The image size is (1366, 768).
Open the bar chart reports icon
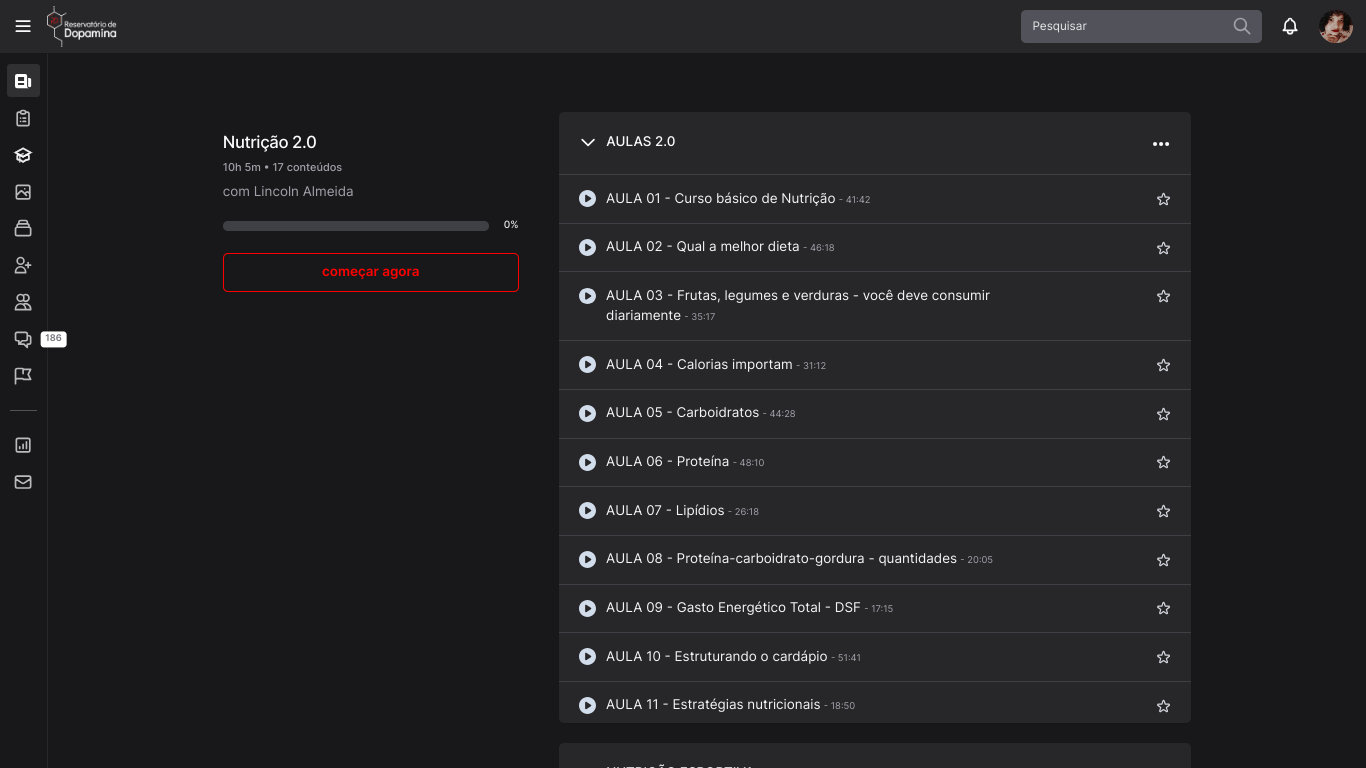(23, 445)
